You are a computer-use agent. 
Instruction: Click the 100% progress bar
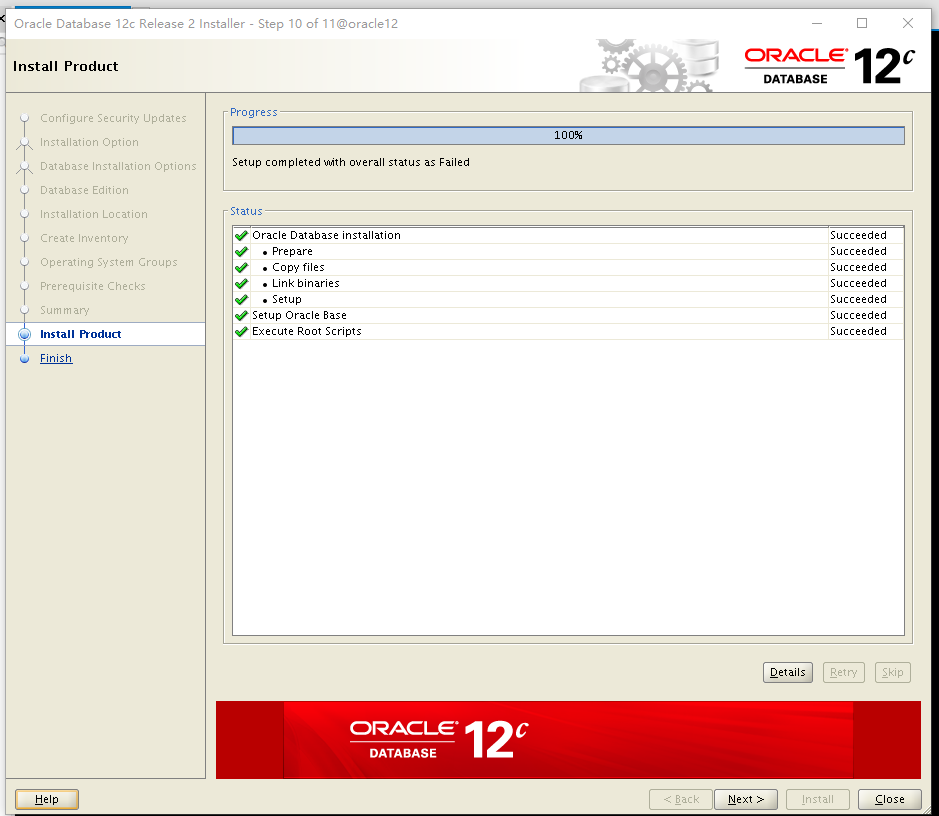[x=568, y=136]
